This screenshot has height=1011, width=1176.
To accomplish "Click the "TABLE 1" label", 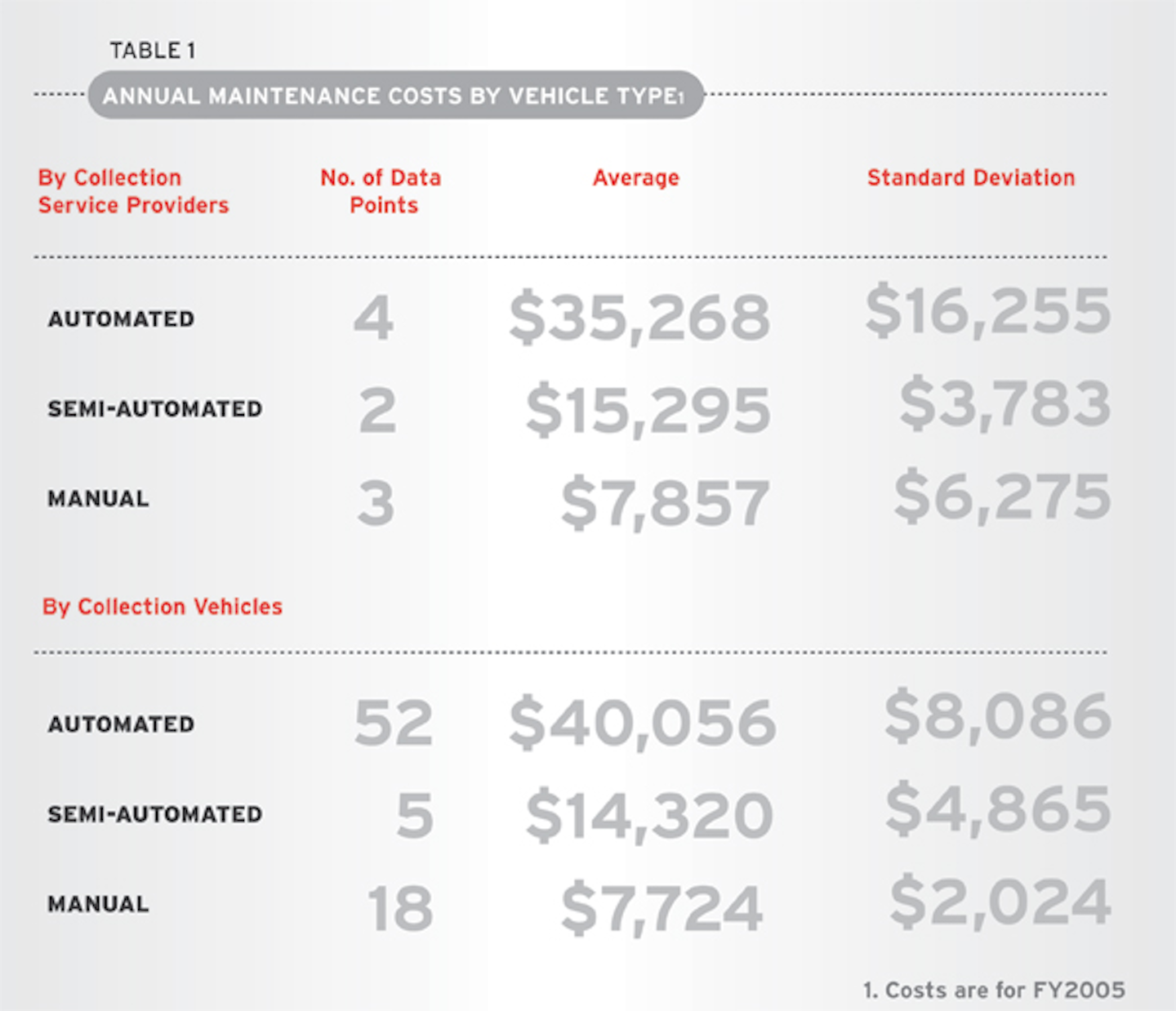I will point(153,51).
